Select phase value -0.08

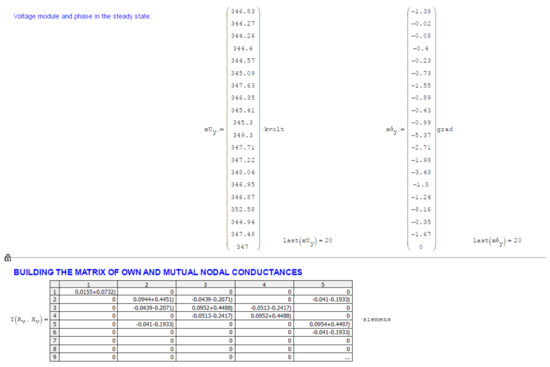pos(421,36)
